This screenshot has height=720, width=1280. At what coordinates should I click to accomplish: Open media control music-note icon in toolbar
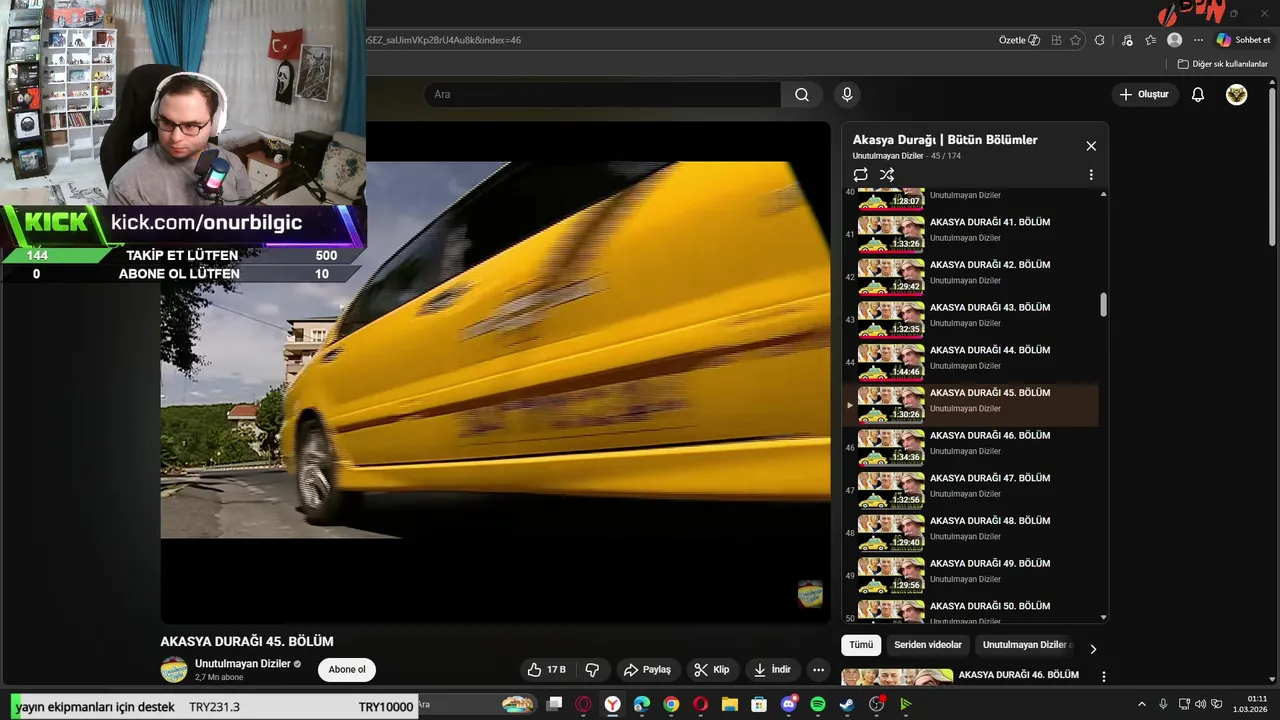[x=1127, y=40]
